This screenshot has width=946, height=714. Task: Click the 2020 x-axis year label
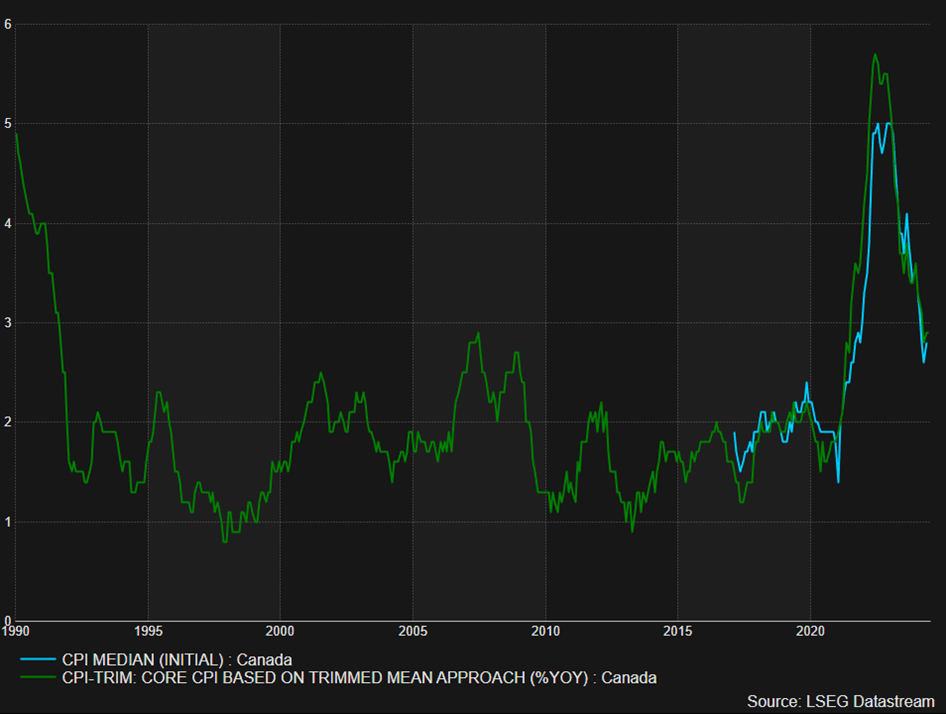point(810,631)
